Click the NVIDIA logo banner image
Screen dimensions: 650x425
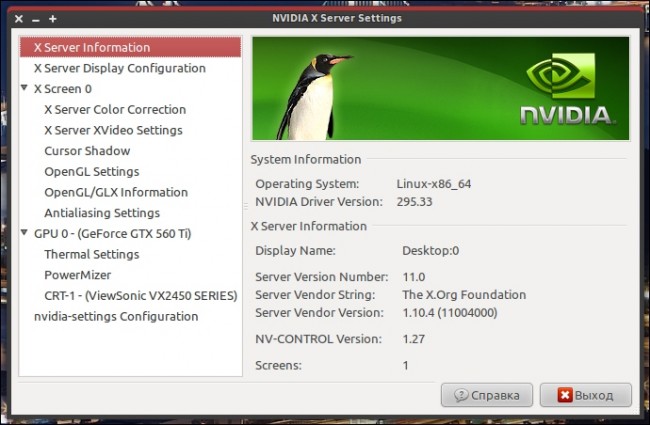pyautogui.click(x=441, y=88)
